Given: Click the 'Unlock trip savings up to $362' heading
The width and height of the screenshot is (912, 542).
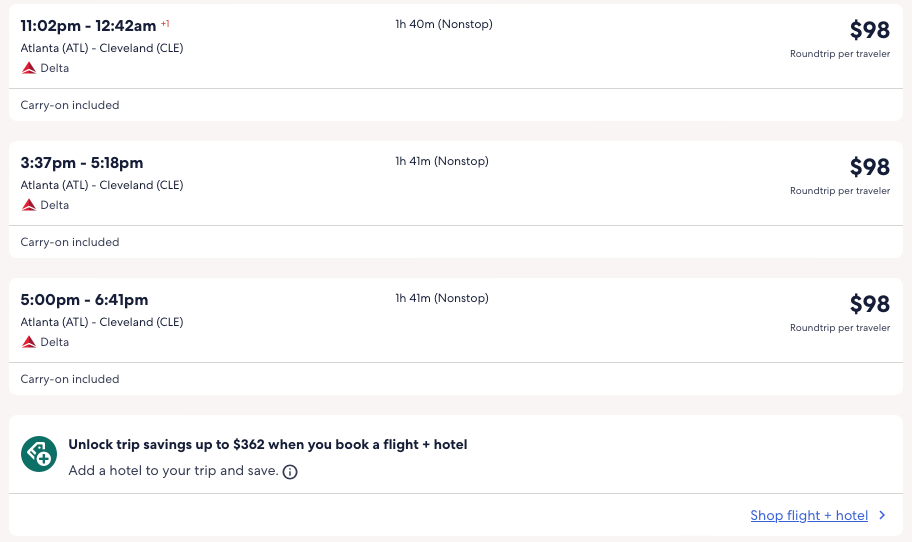Looking at the screenshot, I should coord(268,445).
